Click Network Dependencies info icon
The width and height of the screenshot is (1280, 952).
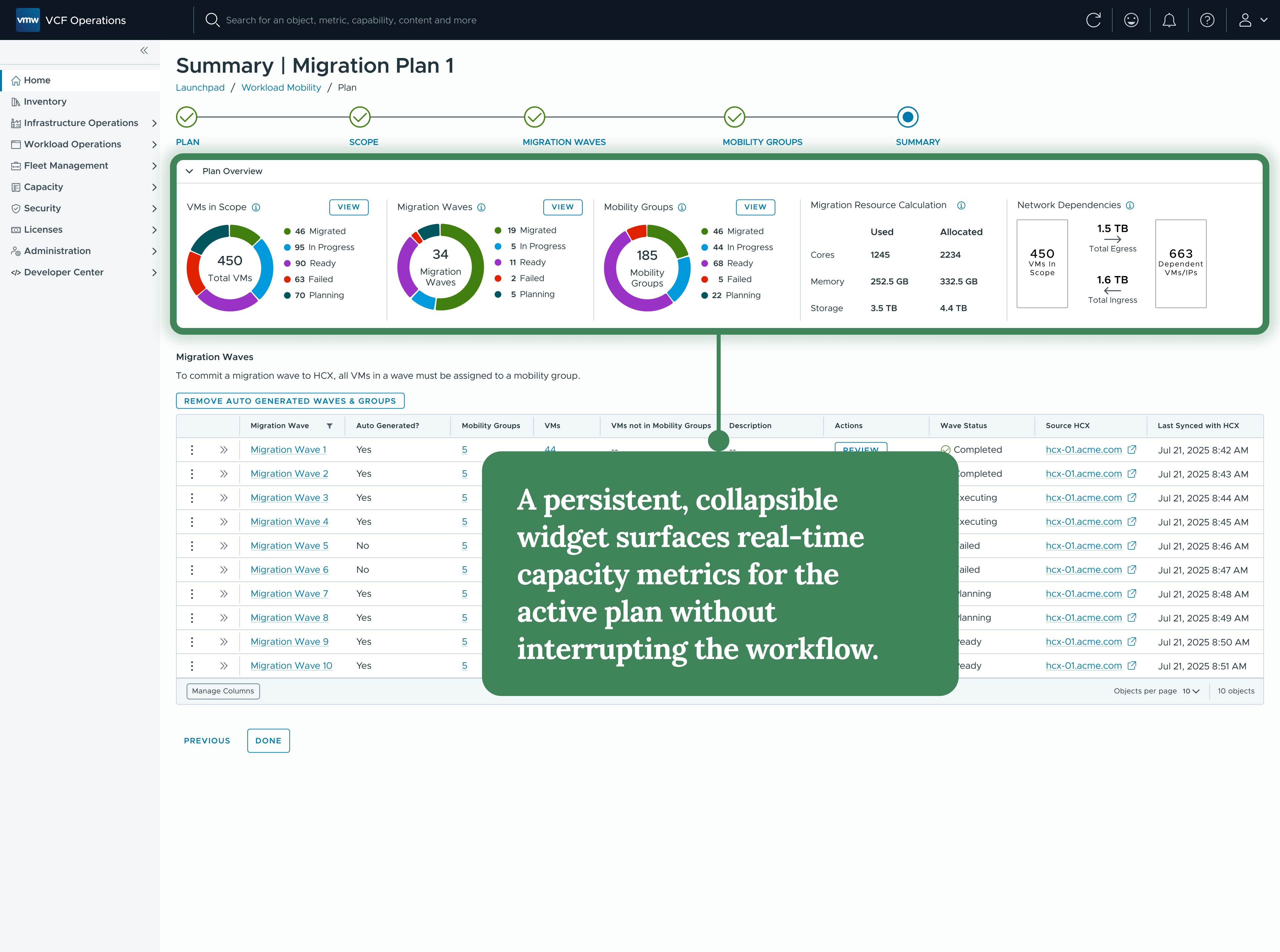tap(1130, 205)
